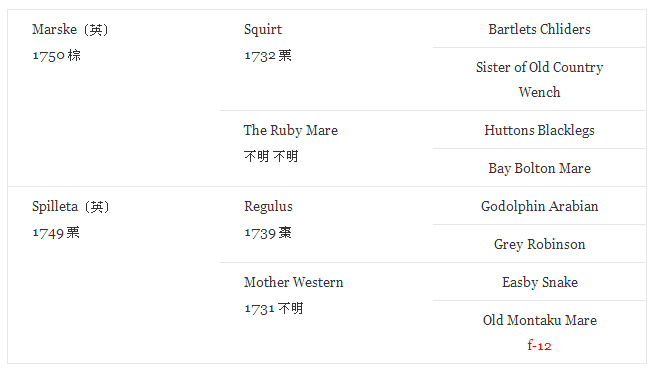Screen dimensions: 653x370
Task: Open the Mother Western entry
Action: [x=294, y=282]
